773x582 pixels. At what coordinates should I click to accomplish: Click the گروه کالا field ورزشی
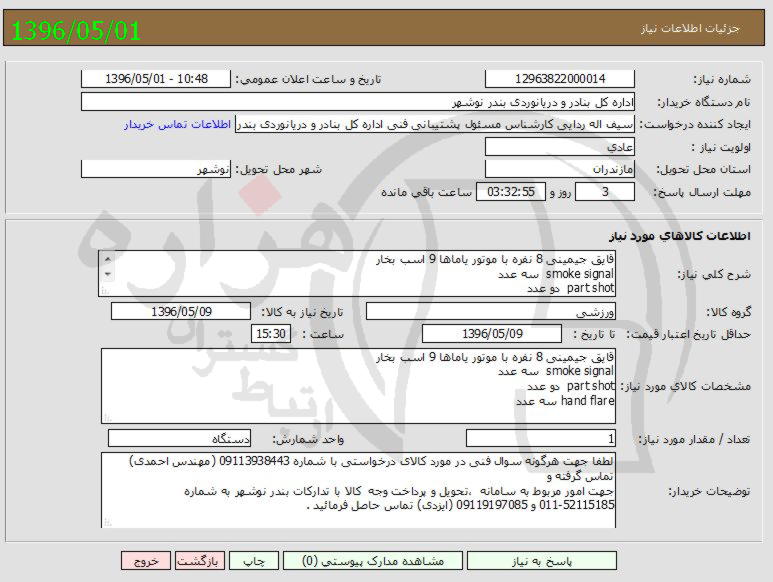point(490,312)
